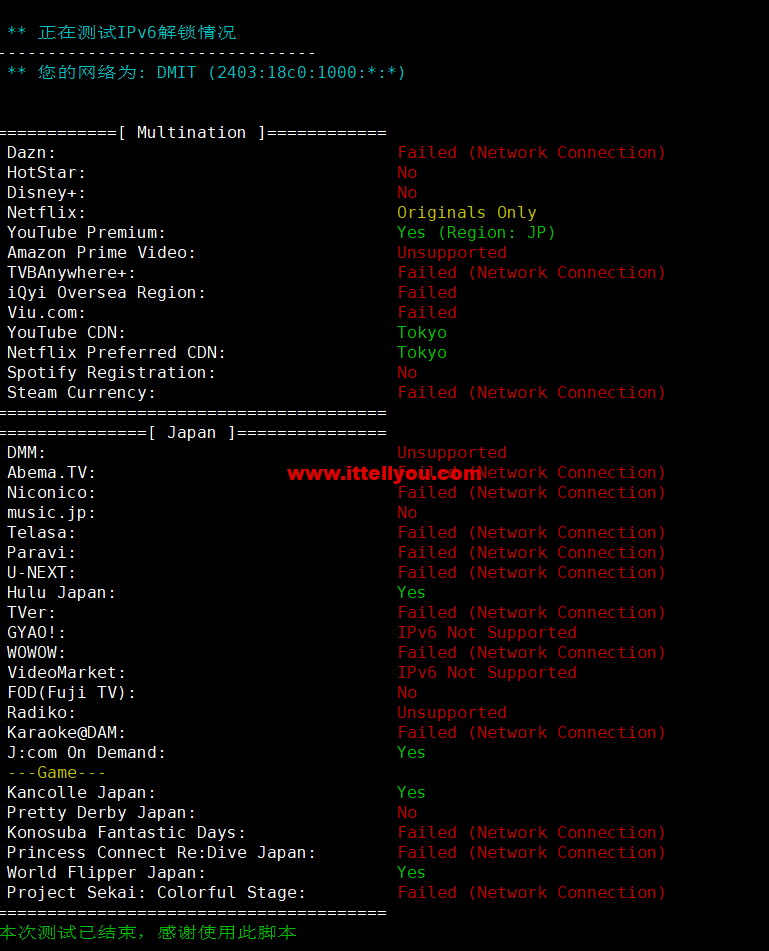Click the YouTube Premium 'Yes (Region: JP)' result
This screenshot has height=951, width=769.
point(476,232)
